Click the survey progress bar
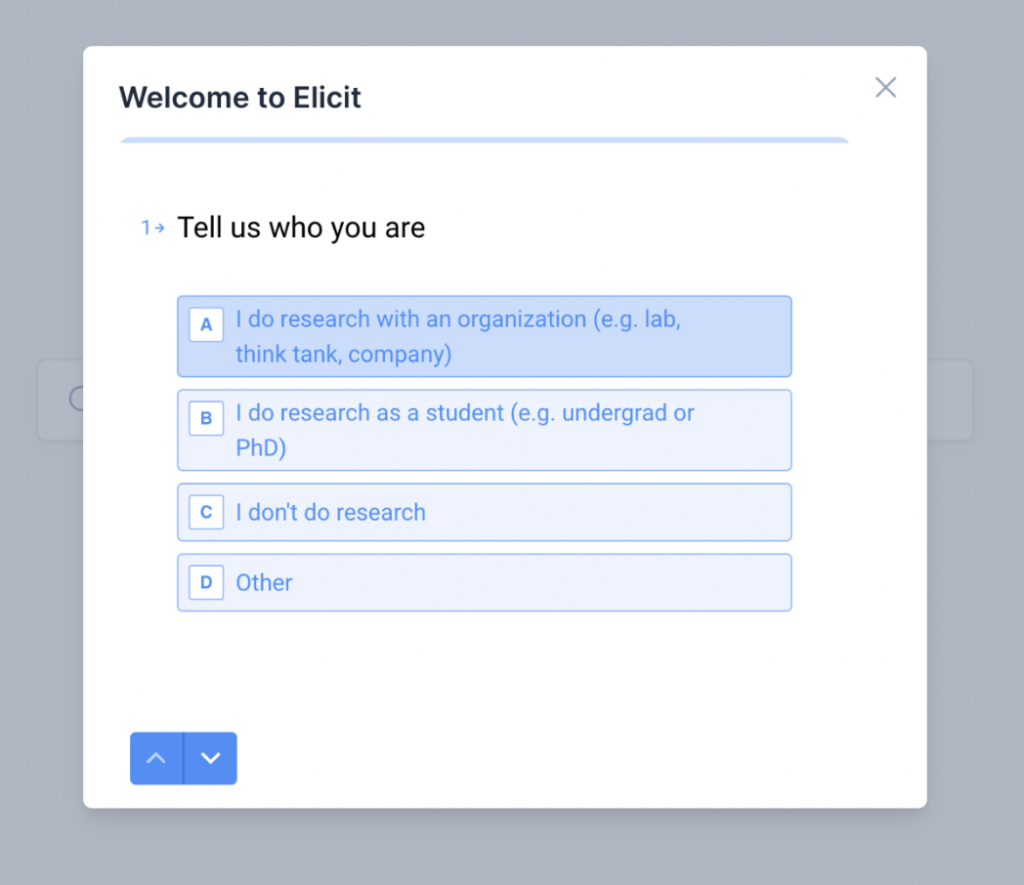This screenshot has height=885, width=1024. tap(484, 139)
